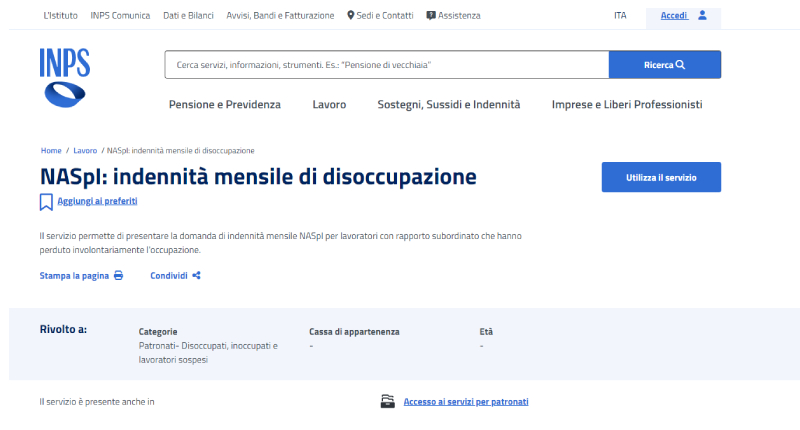Click the page title NASpI: indennità mensile di disoccupazione

[x=258, y=176]
